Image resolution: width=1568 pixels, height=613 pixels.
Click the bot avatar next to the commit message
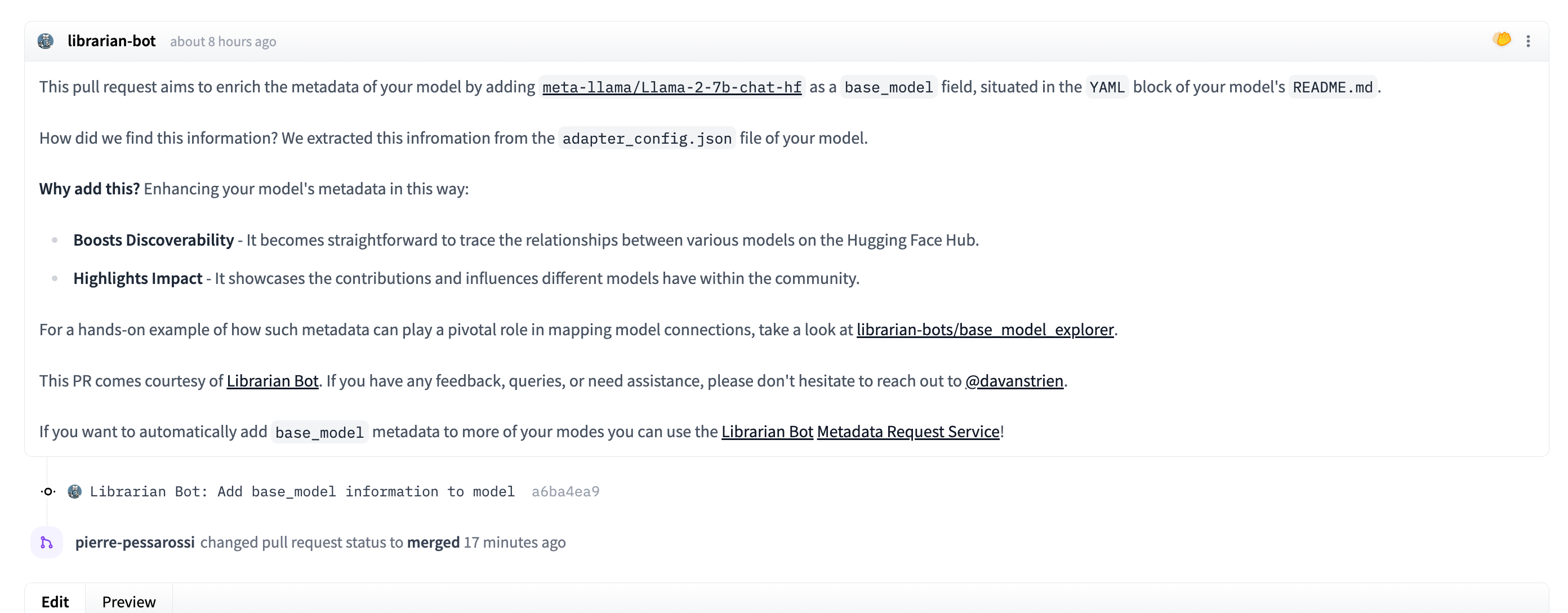tap(74, 491)
